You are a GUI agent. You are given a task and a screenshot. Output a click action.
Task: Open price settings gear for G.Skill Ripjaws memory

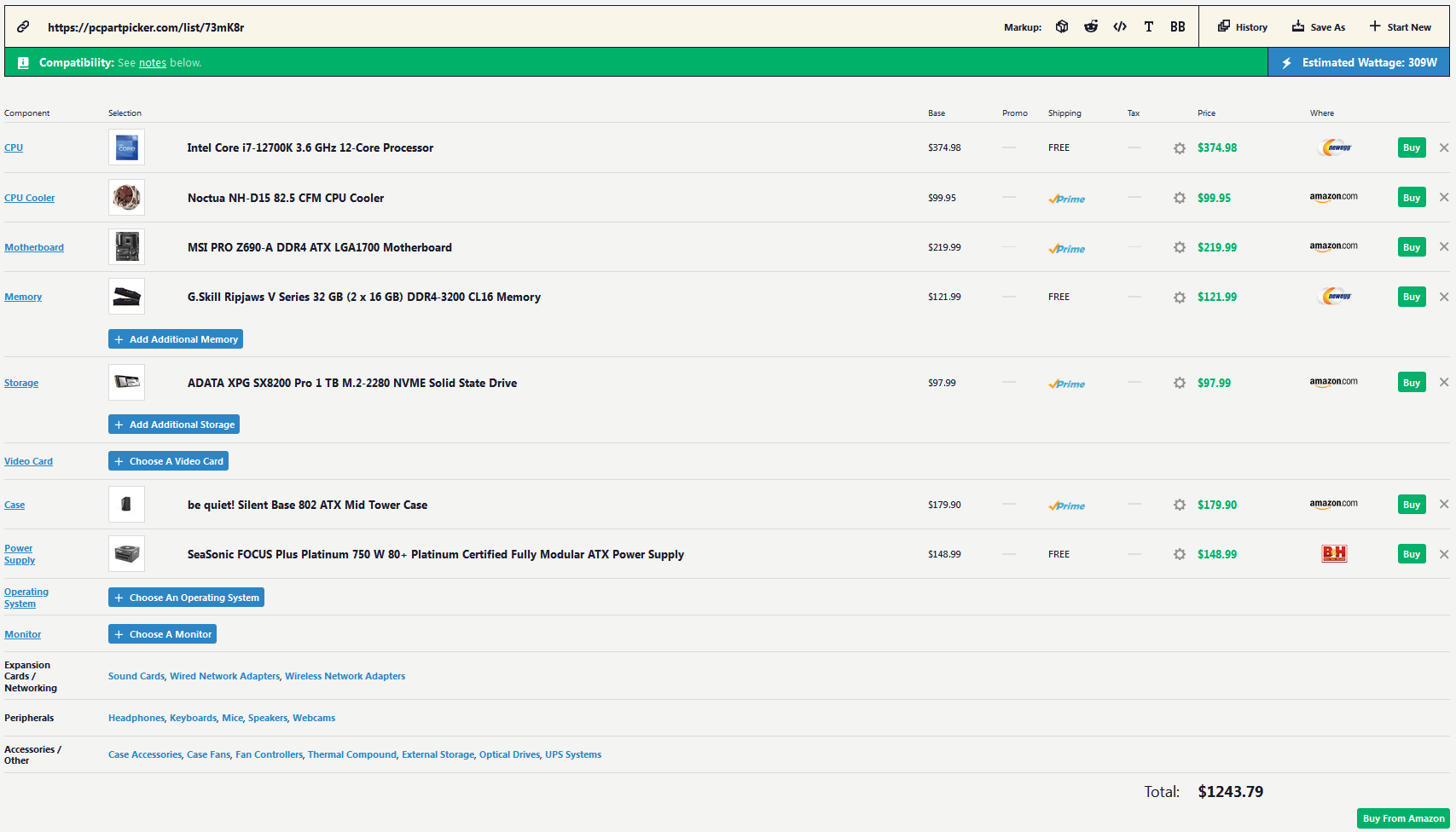pyautogui.click(x=1180, y=298)
